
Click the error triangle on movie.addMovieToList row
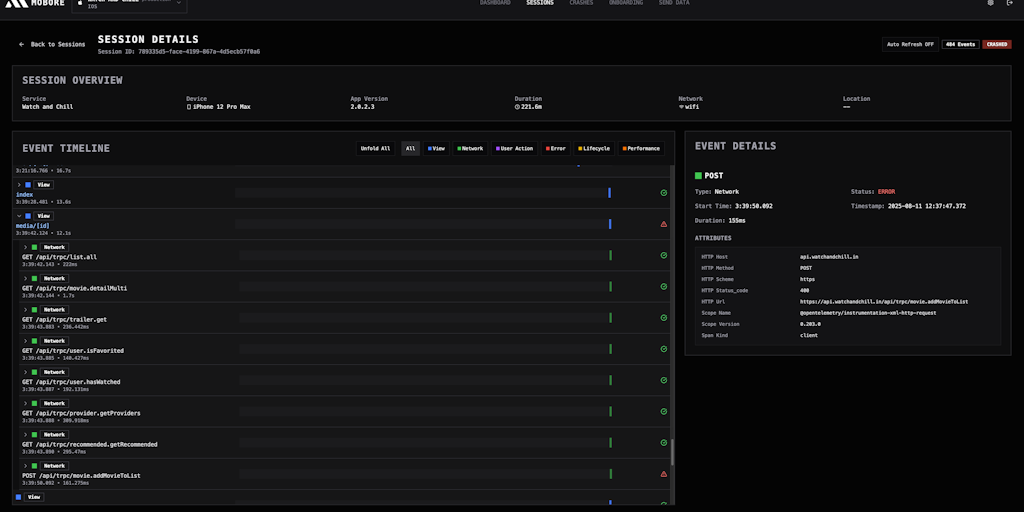pos(664,474)
